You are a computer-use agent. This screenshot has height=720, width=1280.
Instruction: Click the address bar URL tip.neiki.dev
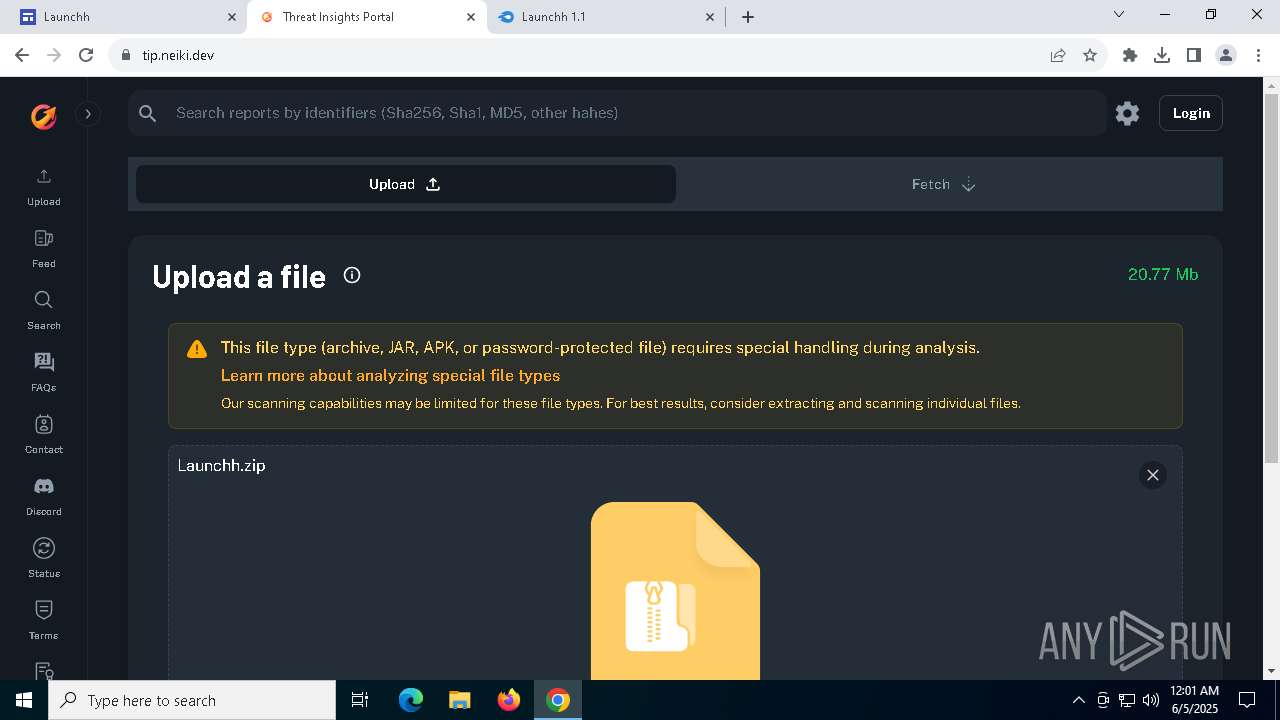(178, 56)
